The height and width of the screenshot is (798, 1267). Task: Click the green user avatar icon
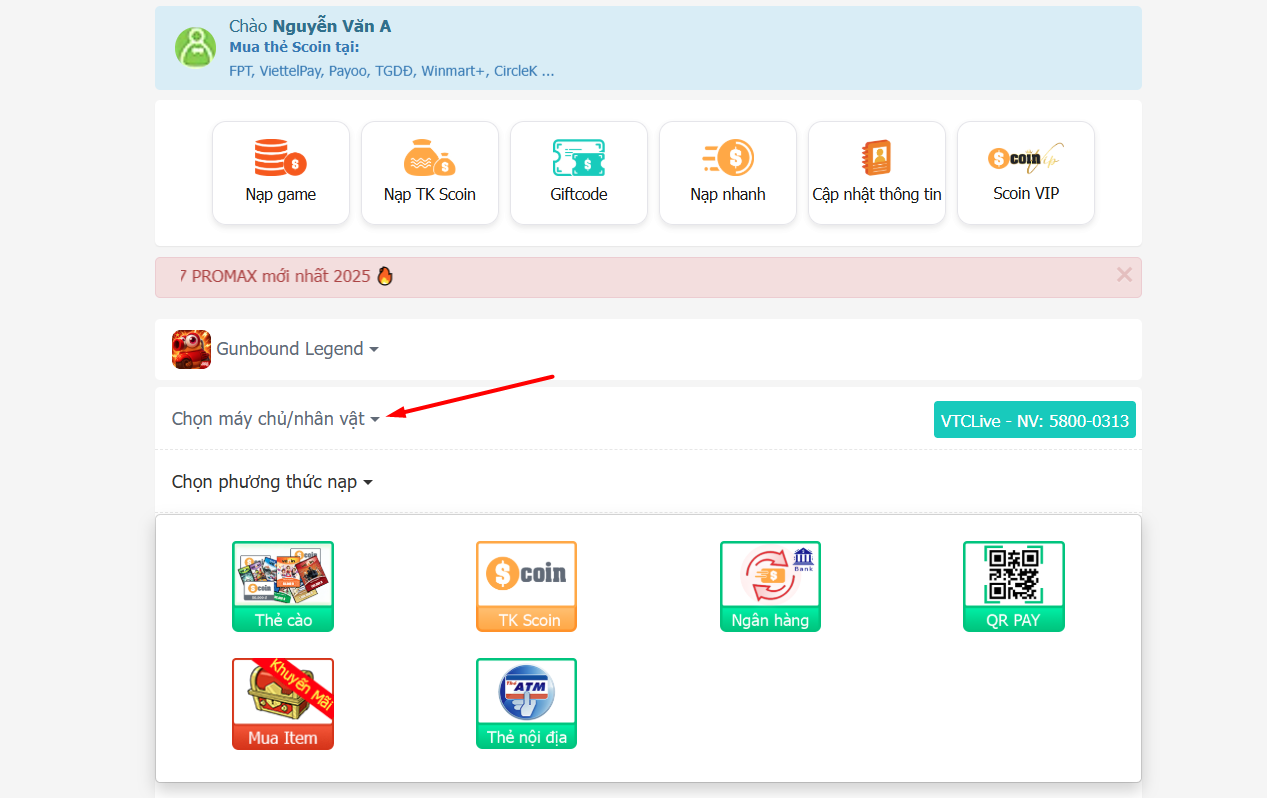coord(195,47)
